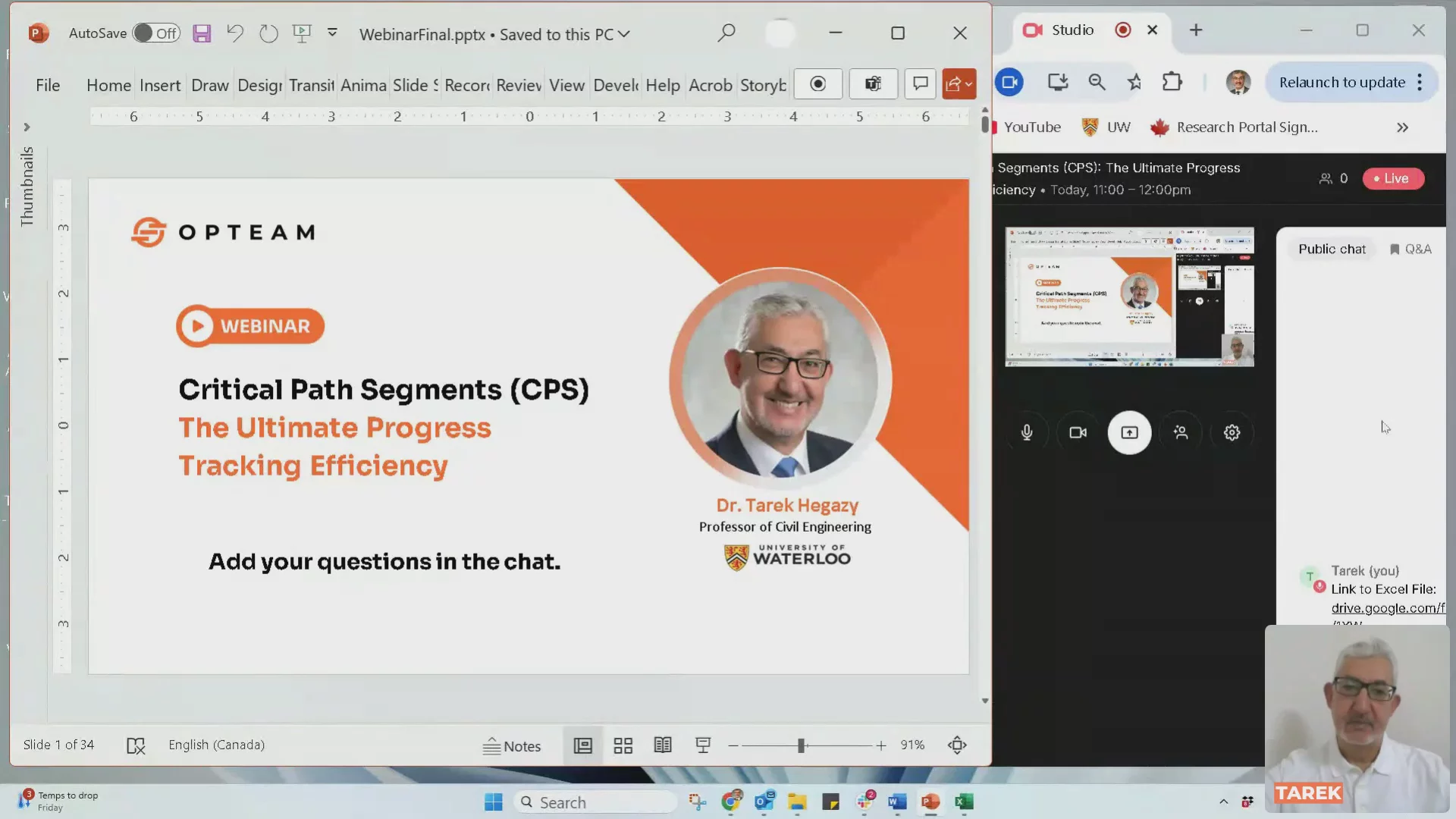Click the taskbar Search box
This screenshot has width=1456, height=819.
click(x=595, y=802)
